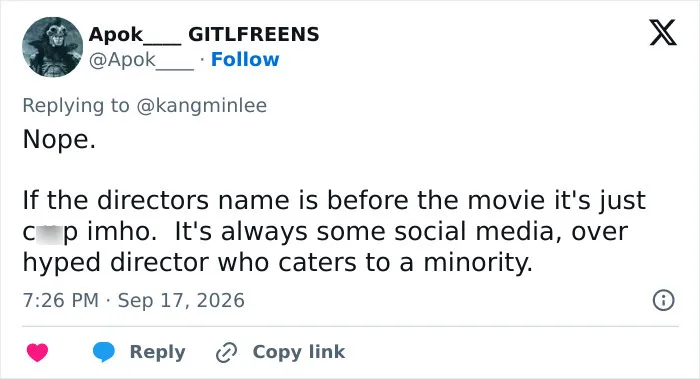The image size is (700, 379).
Task: Click the chain link copy icon
Action: tap(226, 352)
